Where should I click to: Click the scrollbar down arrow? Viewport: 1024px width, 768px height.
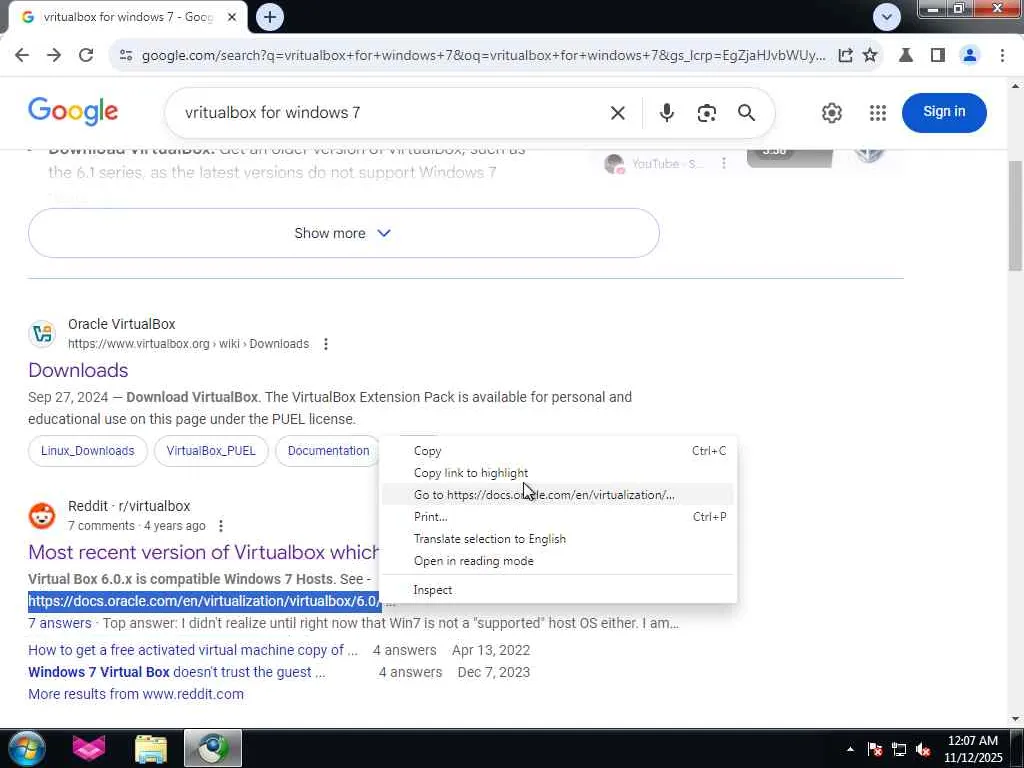point(1016,719)
